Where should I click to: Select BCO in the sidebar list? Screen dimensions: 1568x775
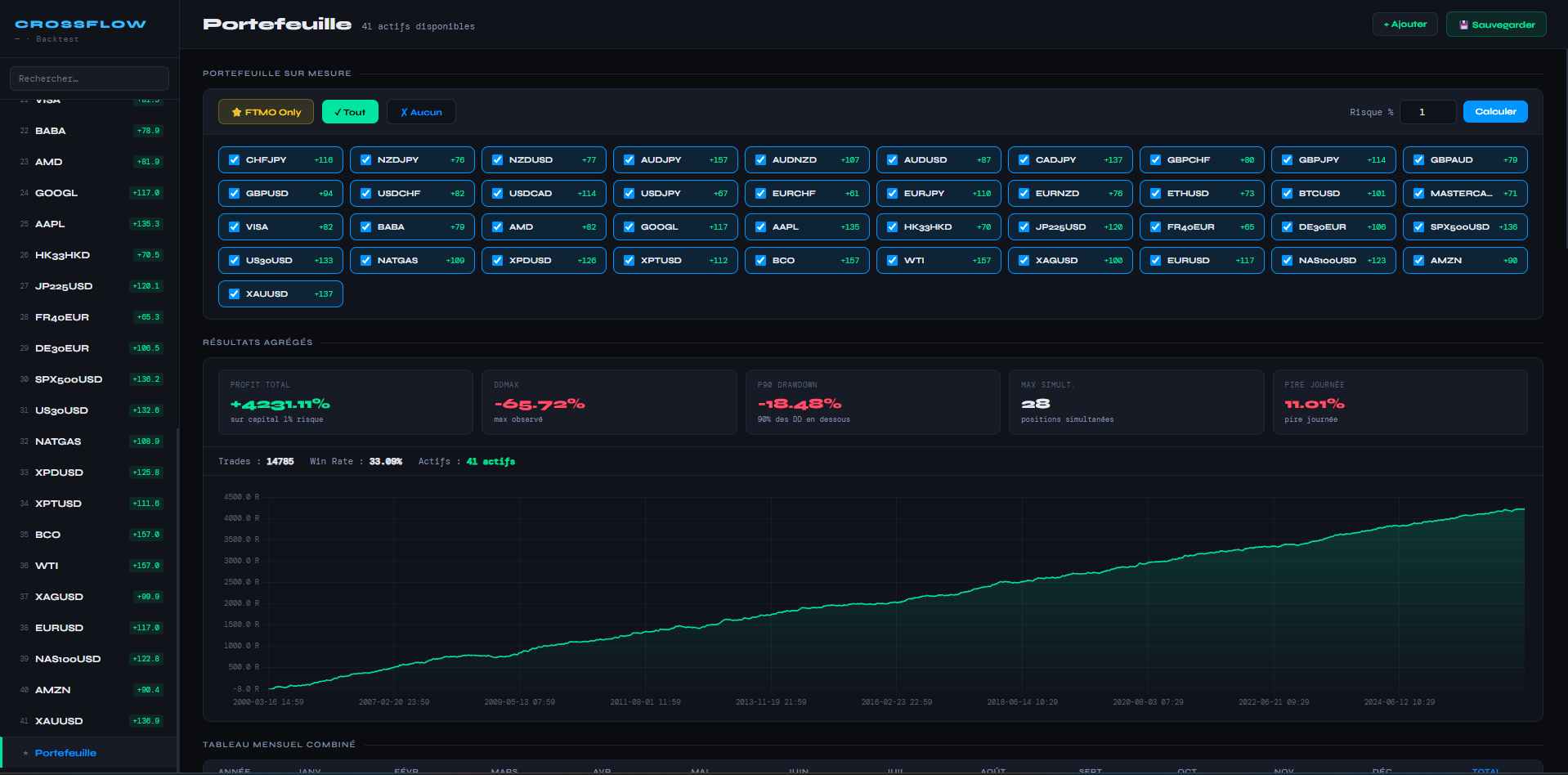(89, 535)
